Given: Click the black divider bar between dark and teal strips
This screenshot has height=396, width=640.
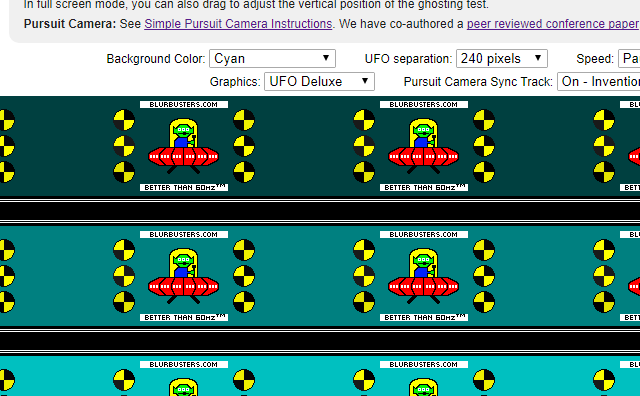Looking at the screenshot, I should (x=320, y=211).
